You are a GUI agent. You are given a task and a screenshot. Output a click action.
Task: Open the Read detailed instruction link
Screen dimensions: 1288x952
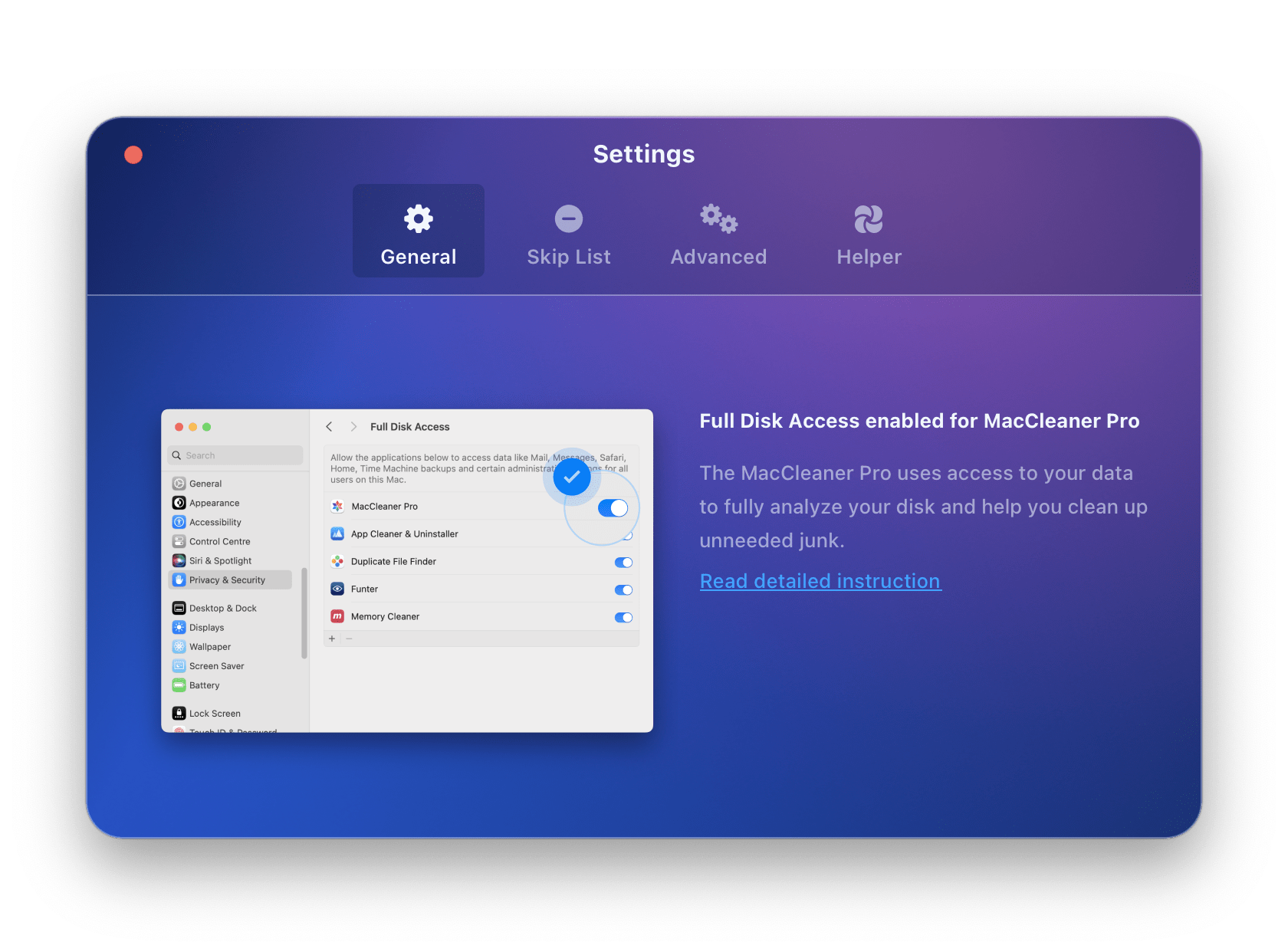click(820, 581)
